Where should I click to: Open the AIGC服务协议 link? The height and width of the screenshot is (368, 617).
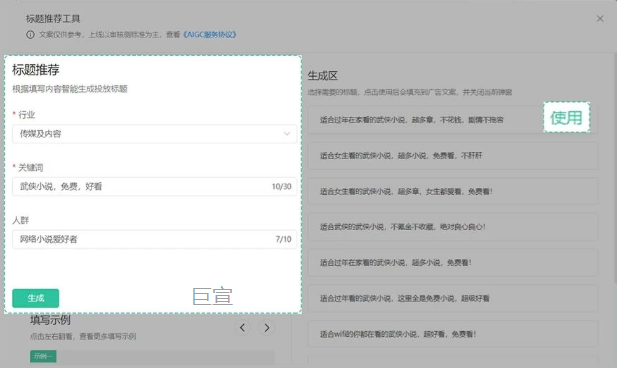210,35
